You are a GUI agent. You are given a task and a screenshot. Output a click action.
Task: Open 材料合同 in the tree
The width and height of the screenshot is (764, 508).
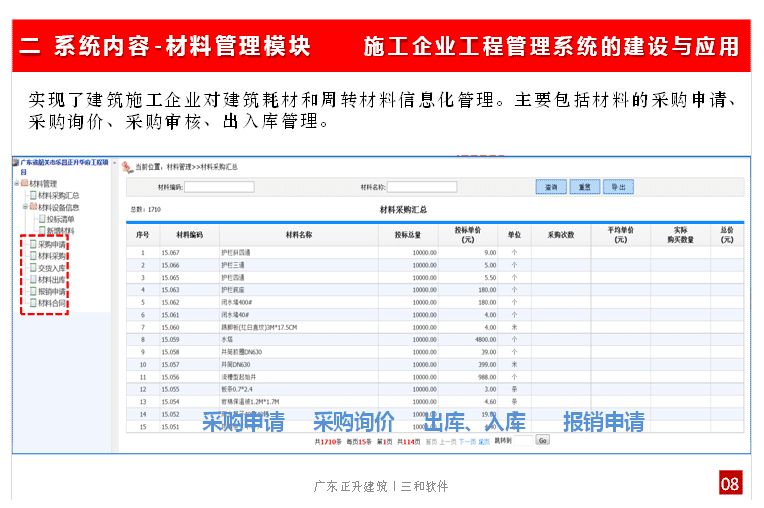[x=52, y=303]
